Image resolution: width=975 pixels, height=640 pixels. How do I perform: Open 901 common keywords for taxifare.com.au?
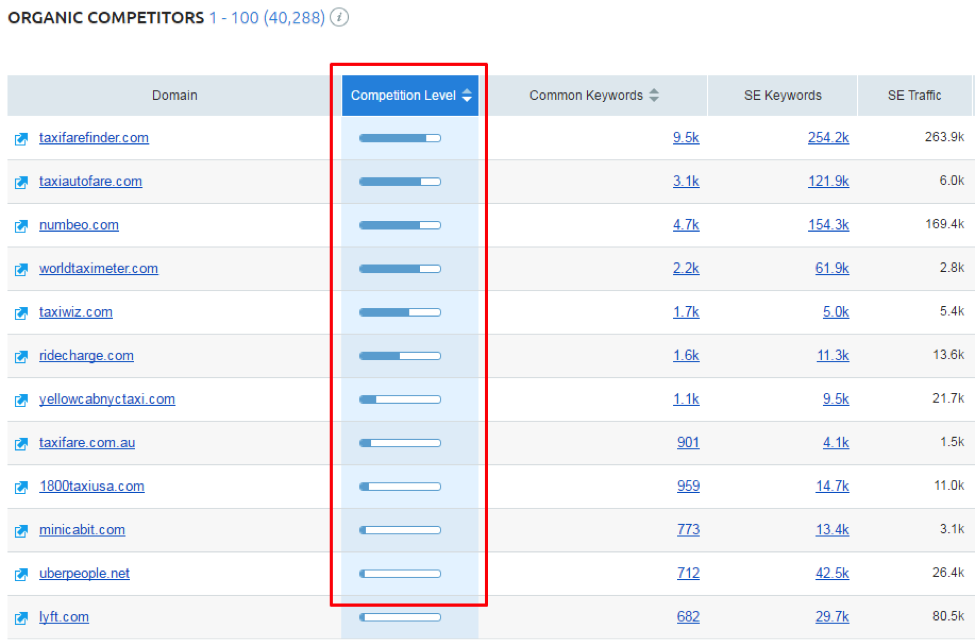688,442
